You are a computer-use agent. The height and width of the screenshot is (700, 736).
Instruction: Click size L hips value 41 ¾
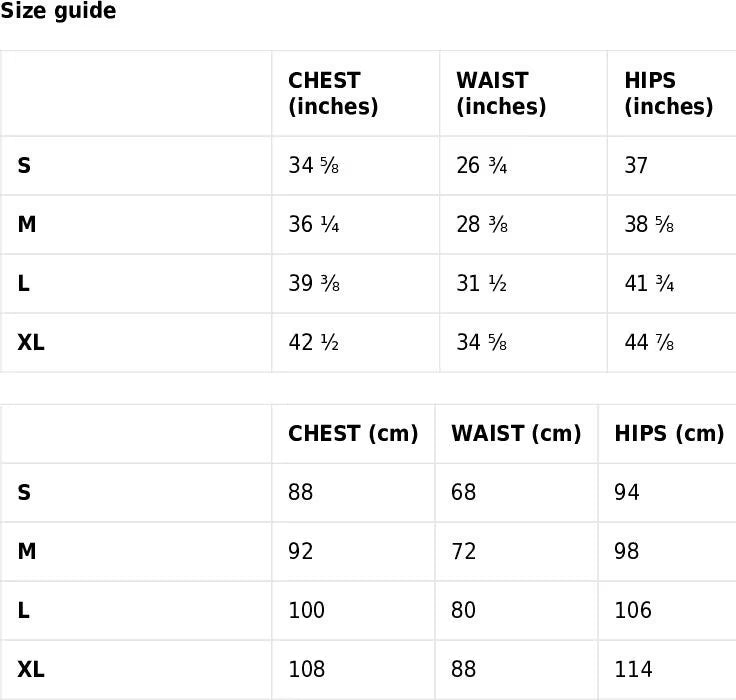coord(649,284)
